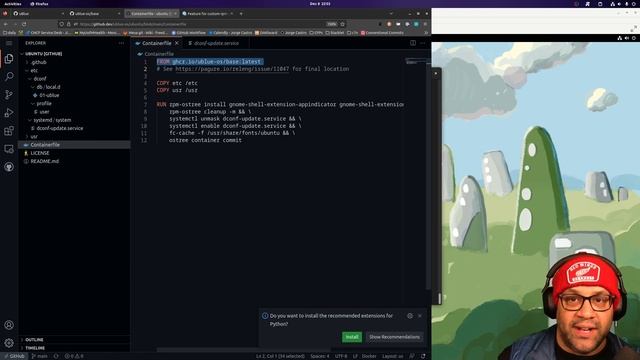This screenshot has height=360, width=640.
Task: Go back in Firefox browser
Action: (x=6, y=24)
